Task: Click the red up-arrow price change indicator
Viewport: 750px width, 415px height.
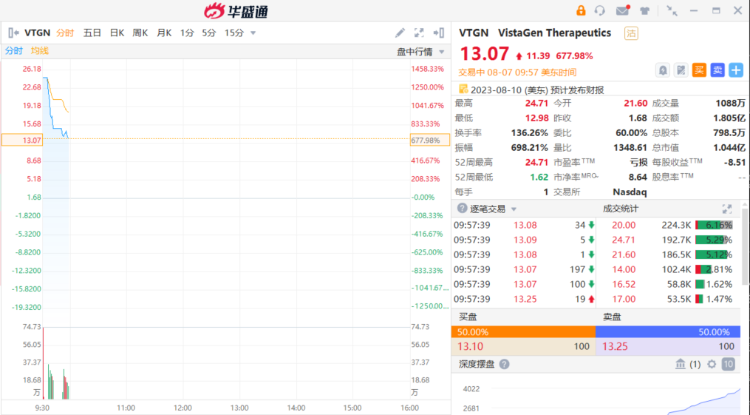Action: tap(519, 56)
